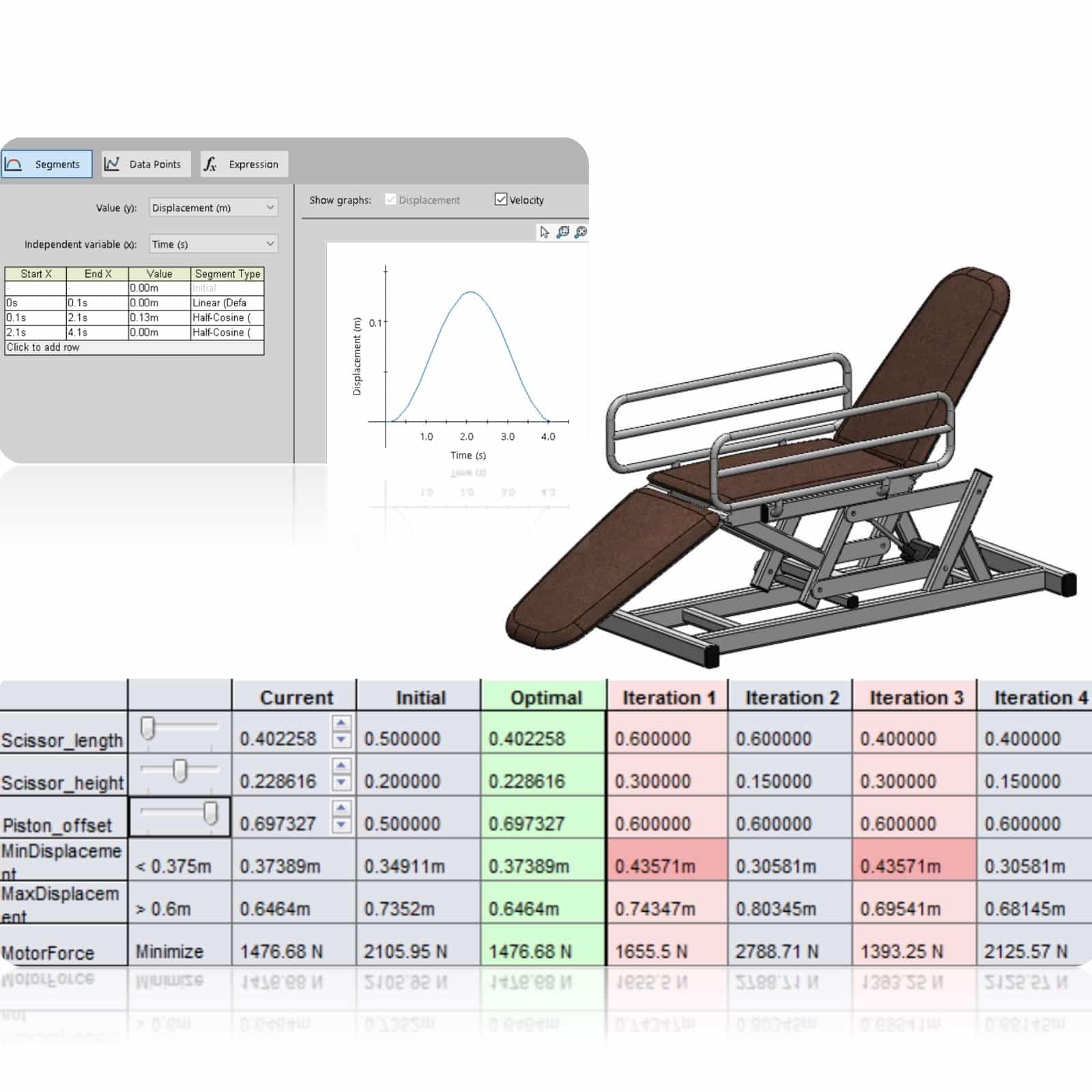Viewport: 1092px width, 1092px height.
Task: Click the Piston_offset slider handle
Action: 211,813
